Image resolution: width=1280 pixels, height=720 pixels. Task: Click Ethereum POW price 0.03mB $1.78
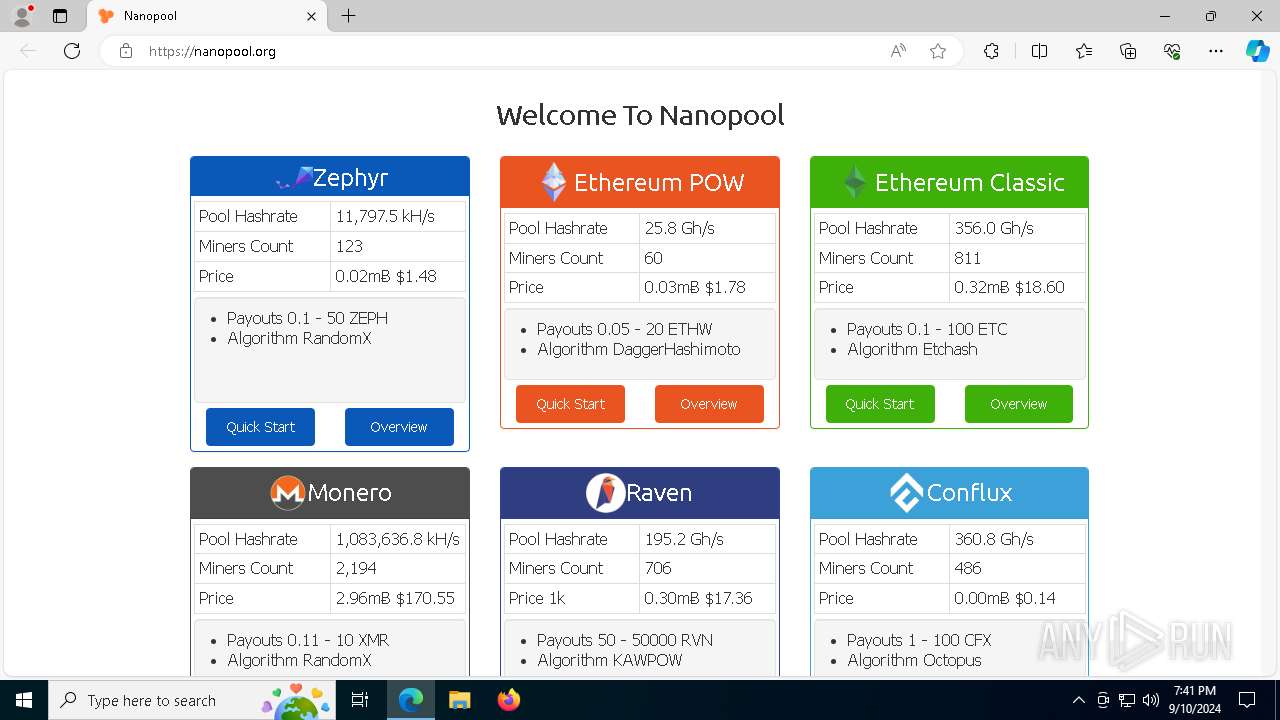(695, 287)
